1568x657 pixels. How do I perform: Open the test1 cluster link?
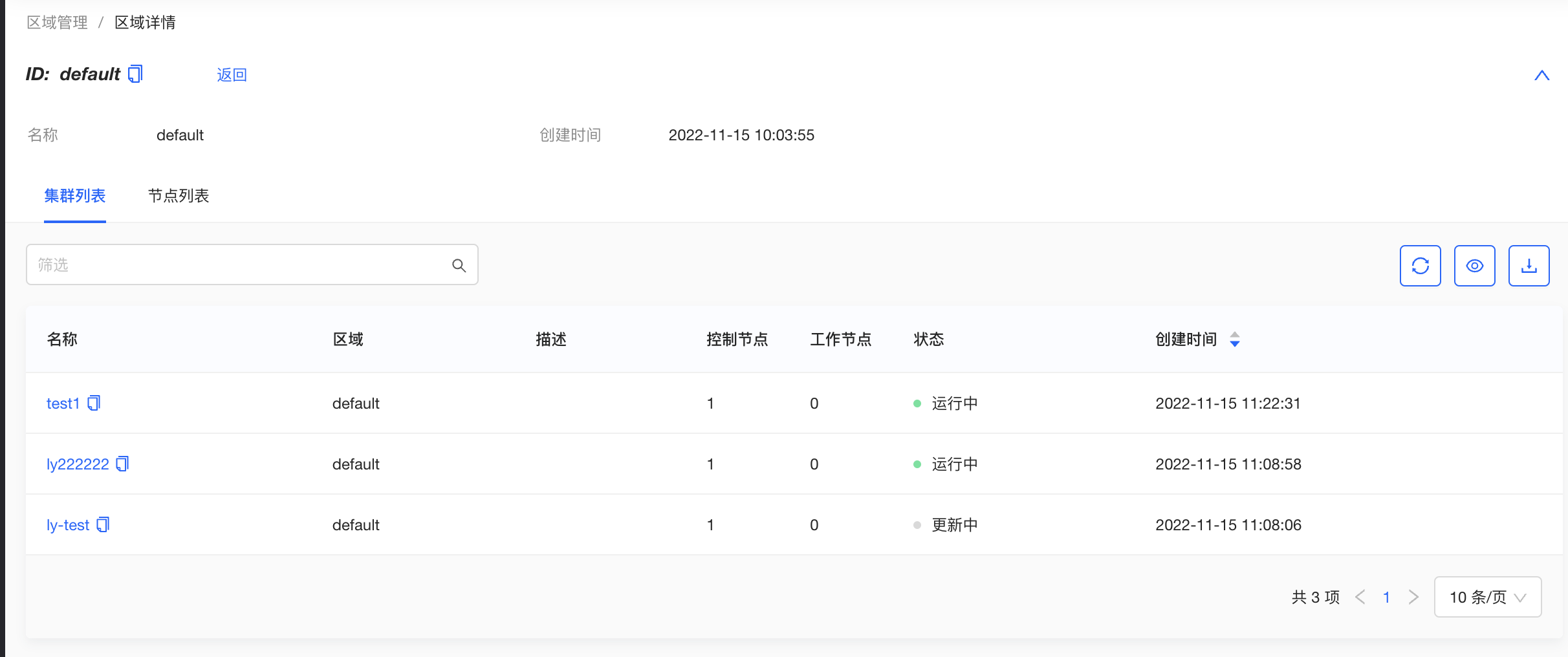tap(63, 404)
